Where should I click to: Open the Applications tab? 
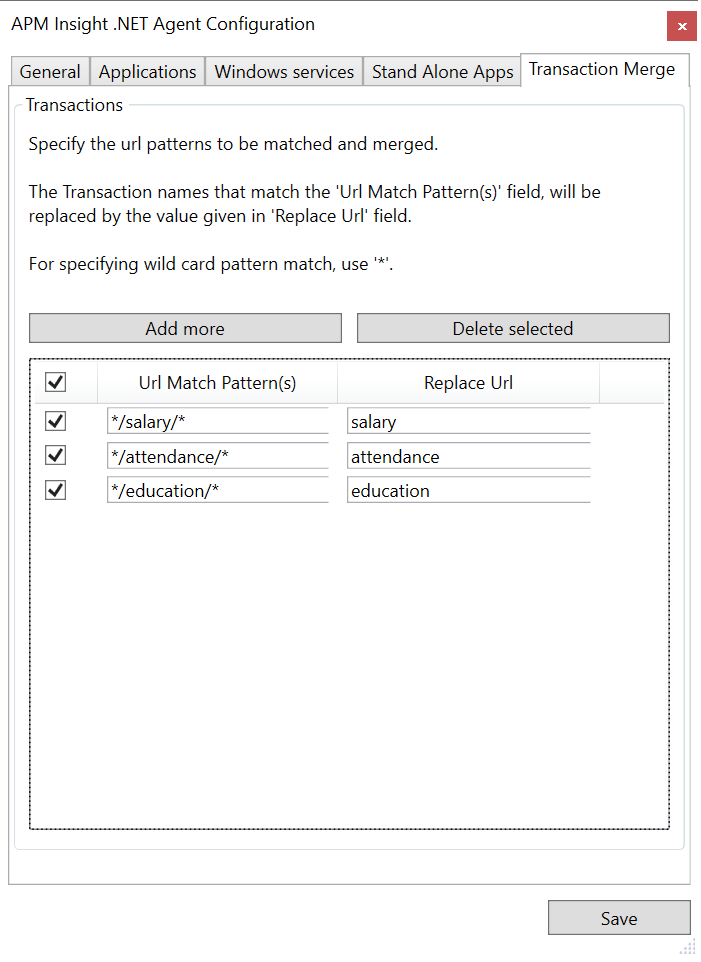coord(147,71)
